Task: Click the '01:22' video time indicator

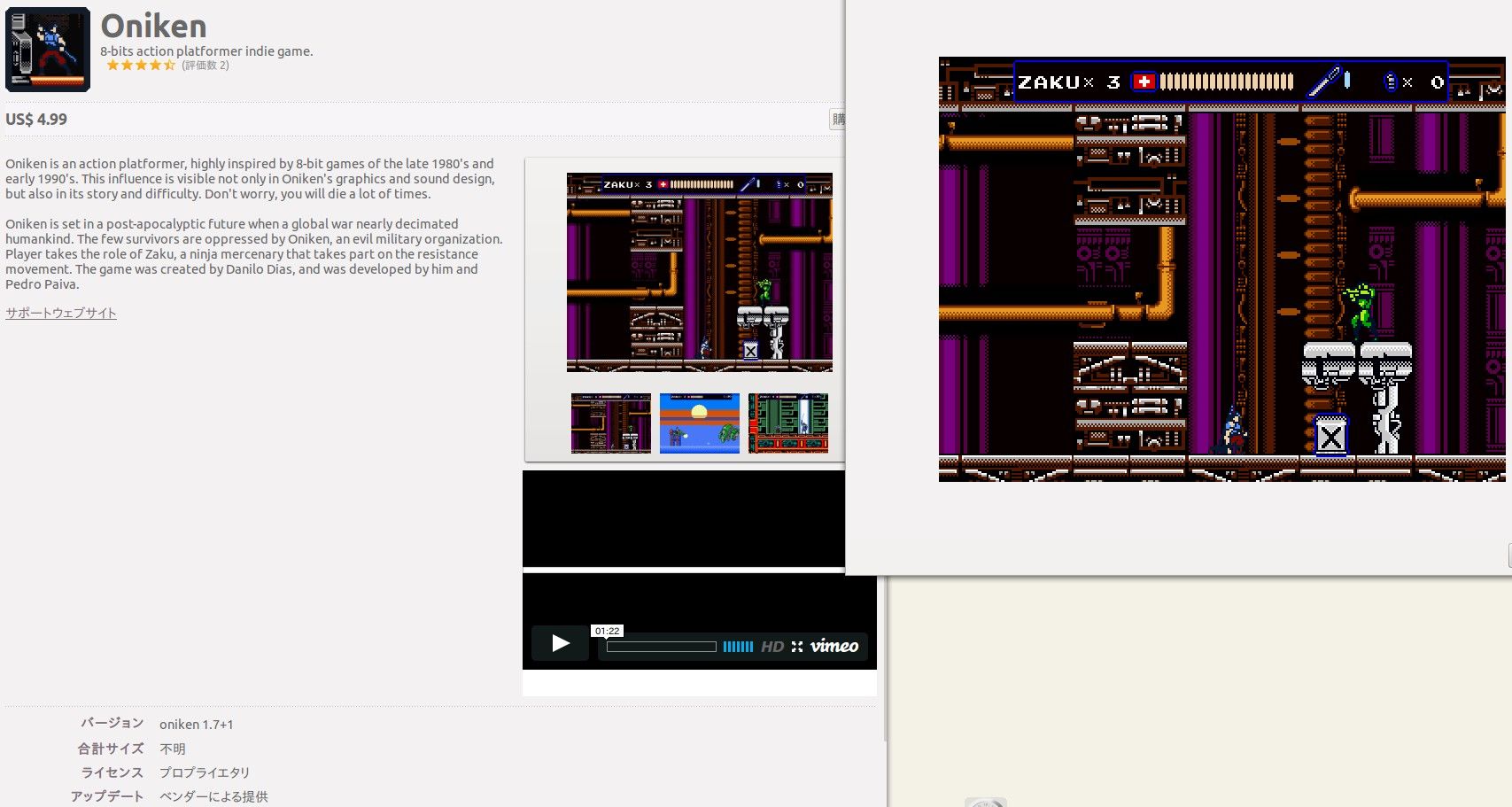Action: tap(608, 631)
